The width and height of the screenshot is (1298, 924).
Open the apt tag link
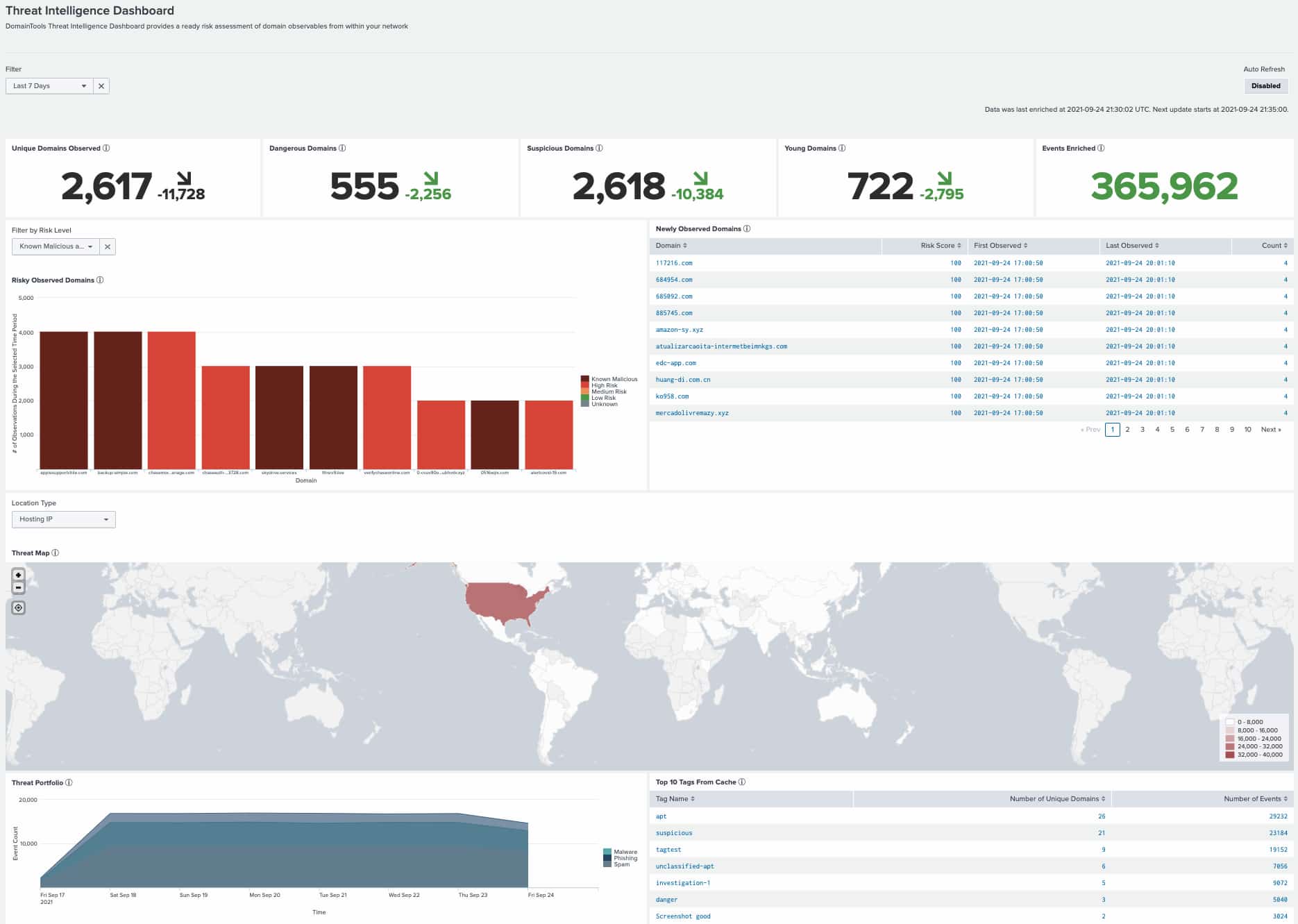click(661, 816)
